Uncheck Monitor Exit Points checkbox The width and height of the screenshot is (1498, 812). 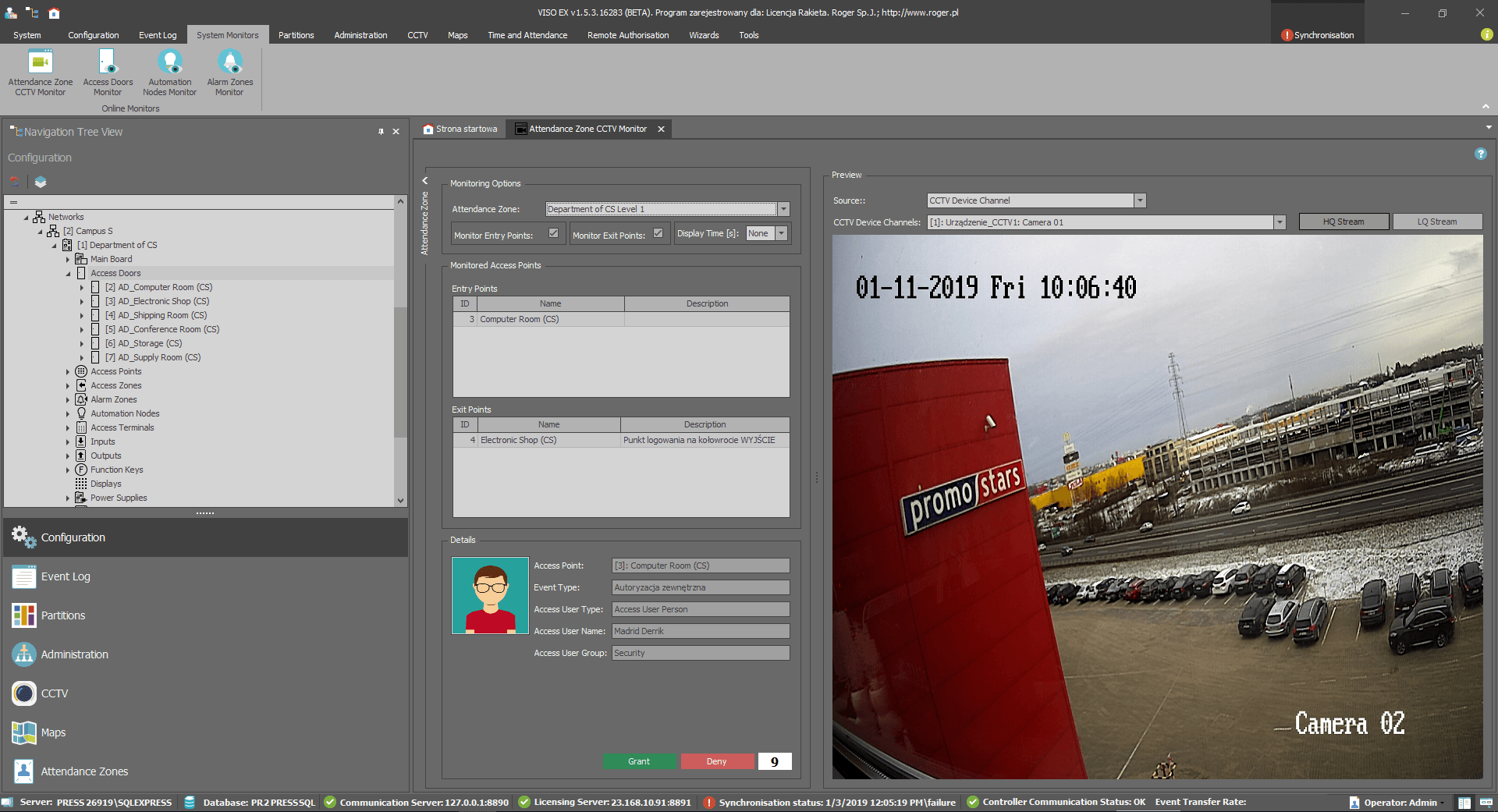[658, 233]
